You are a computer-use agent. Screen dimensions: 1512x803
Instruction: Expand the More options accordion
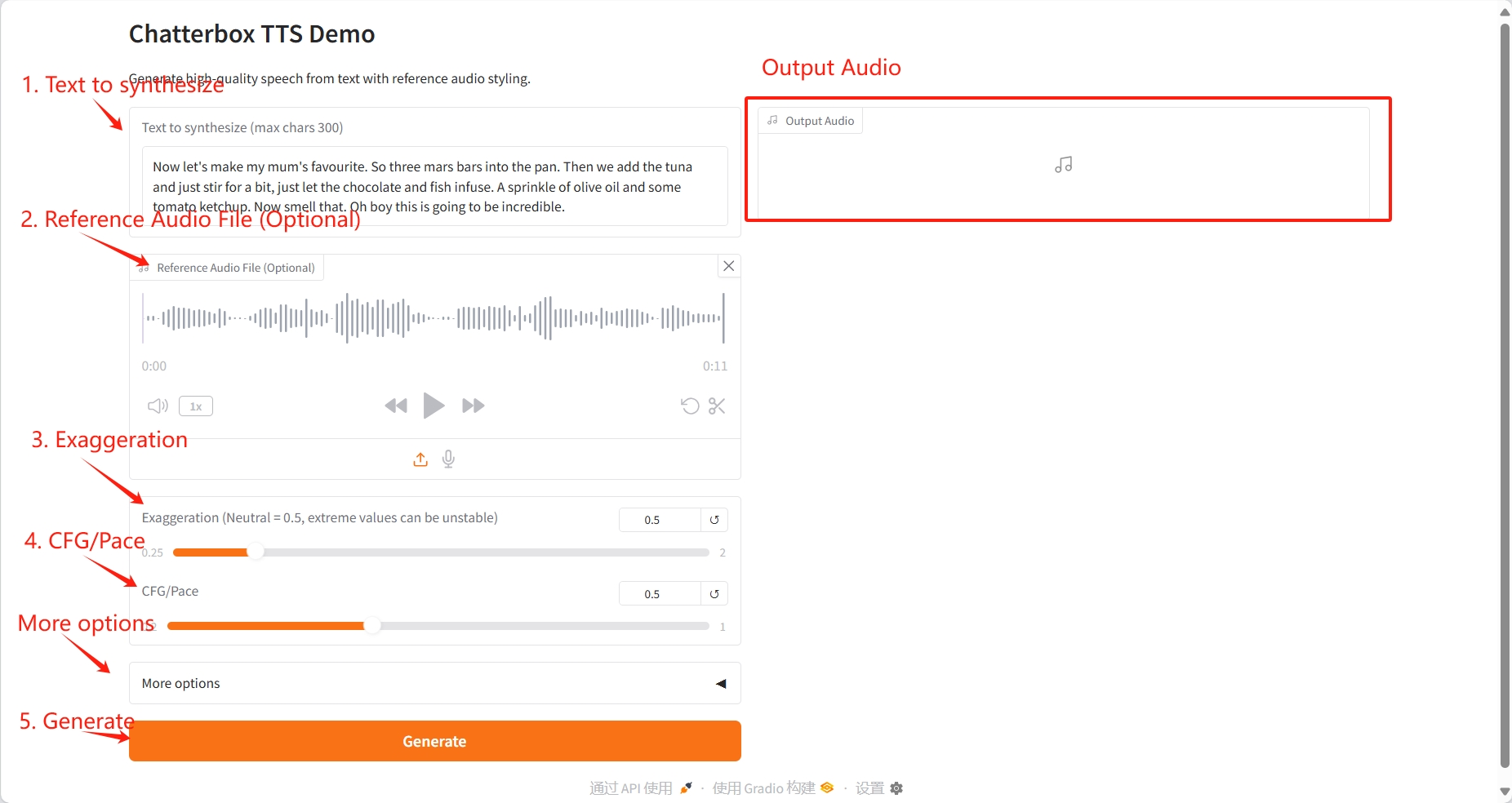[434, 683]
